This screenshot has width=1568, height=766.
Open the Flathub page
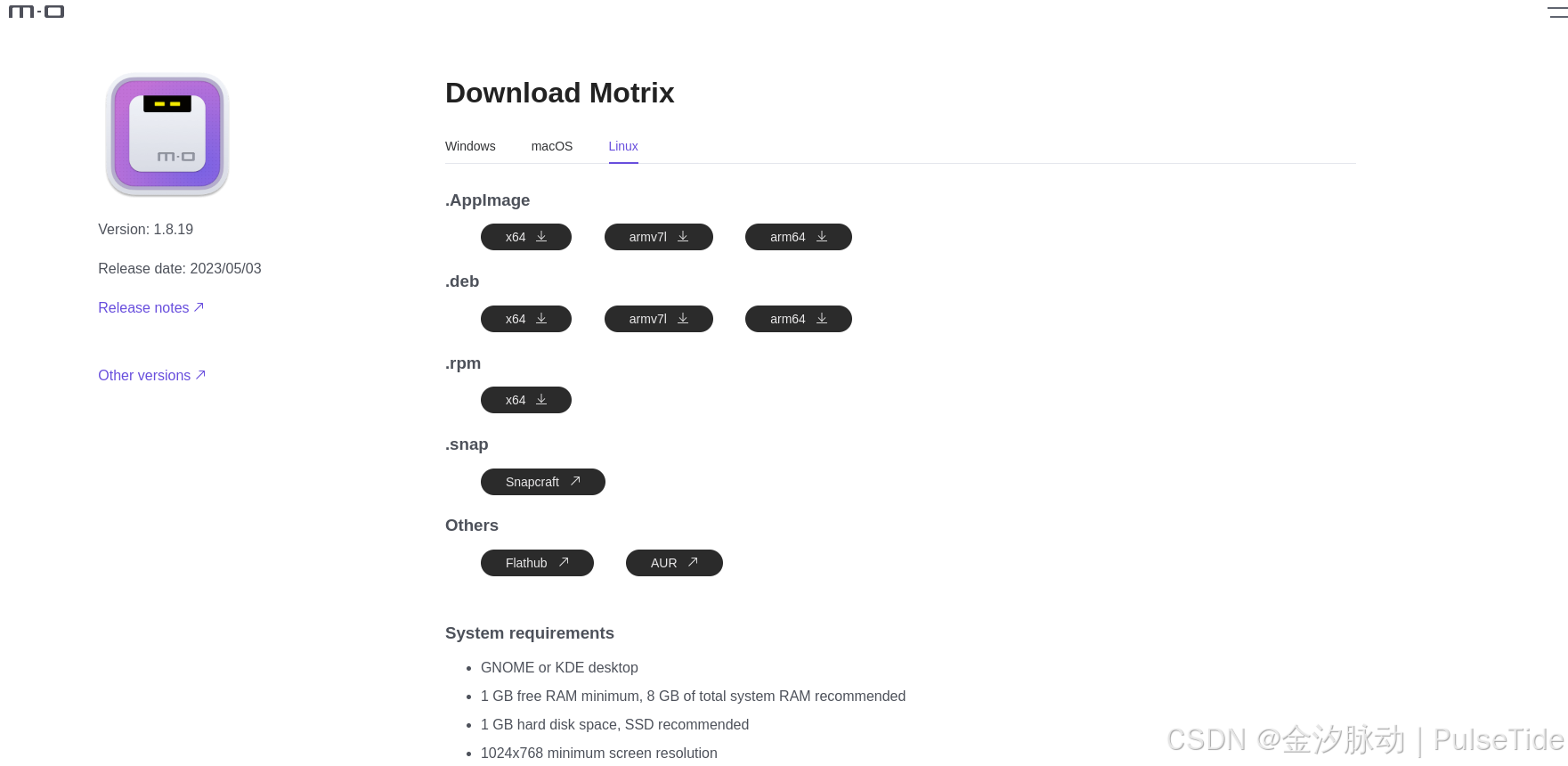(537, 563)
